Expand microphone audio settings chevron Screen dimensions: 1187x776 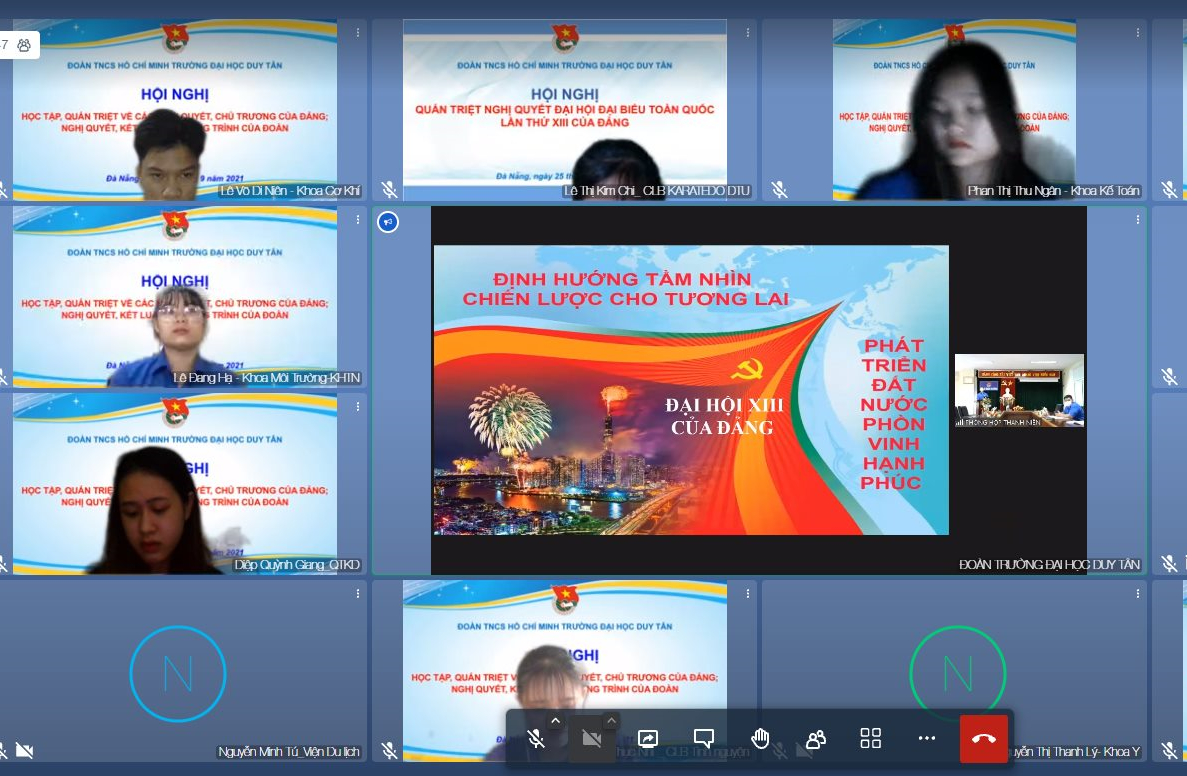(555, 721)
